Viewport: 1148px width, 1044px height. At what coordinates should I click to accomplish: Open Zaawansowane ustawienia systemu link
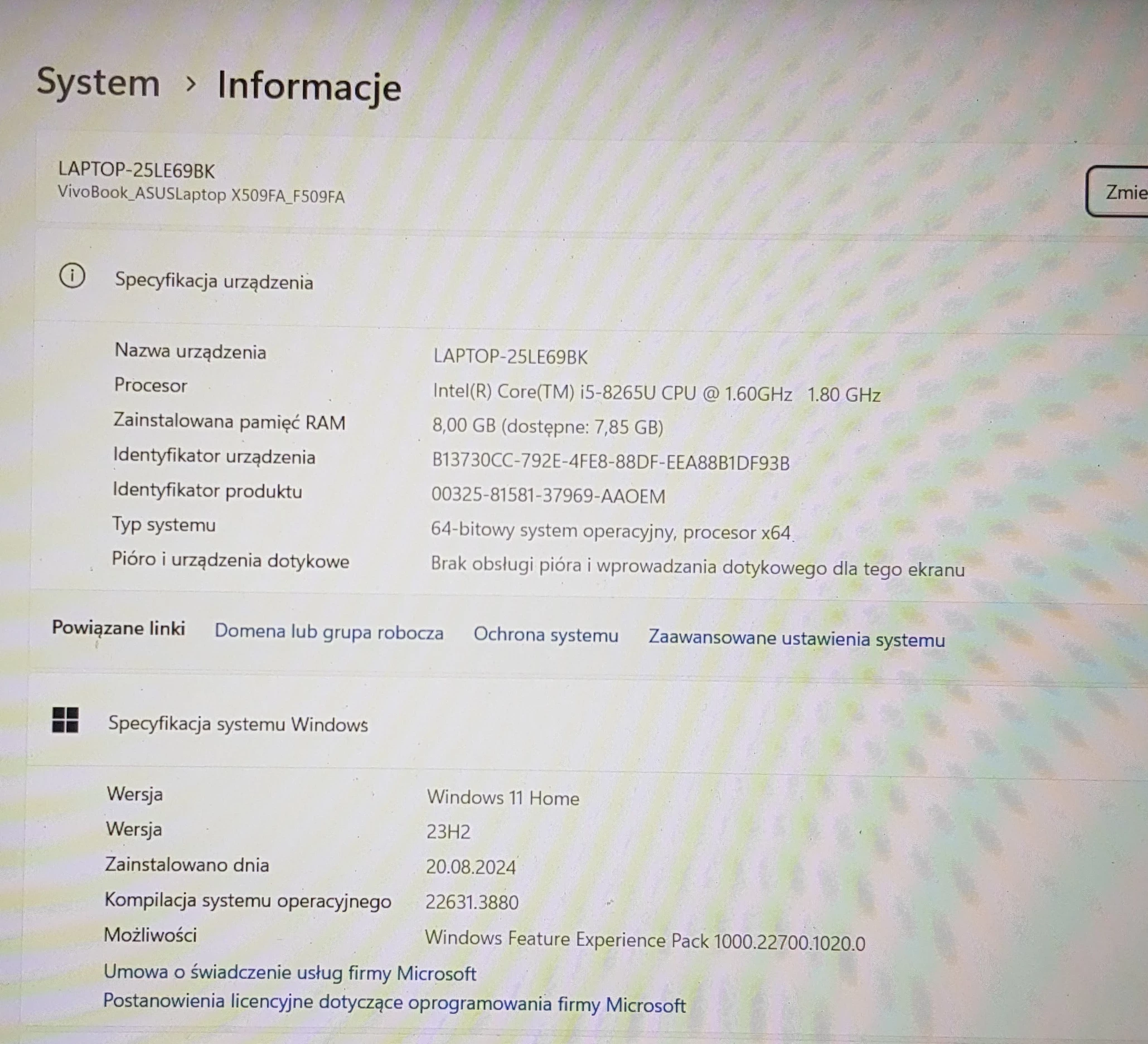point(797,639)
